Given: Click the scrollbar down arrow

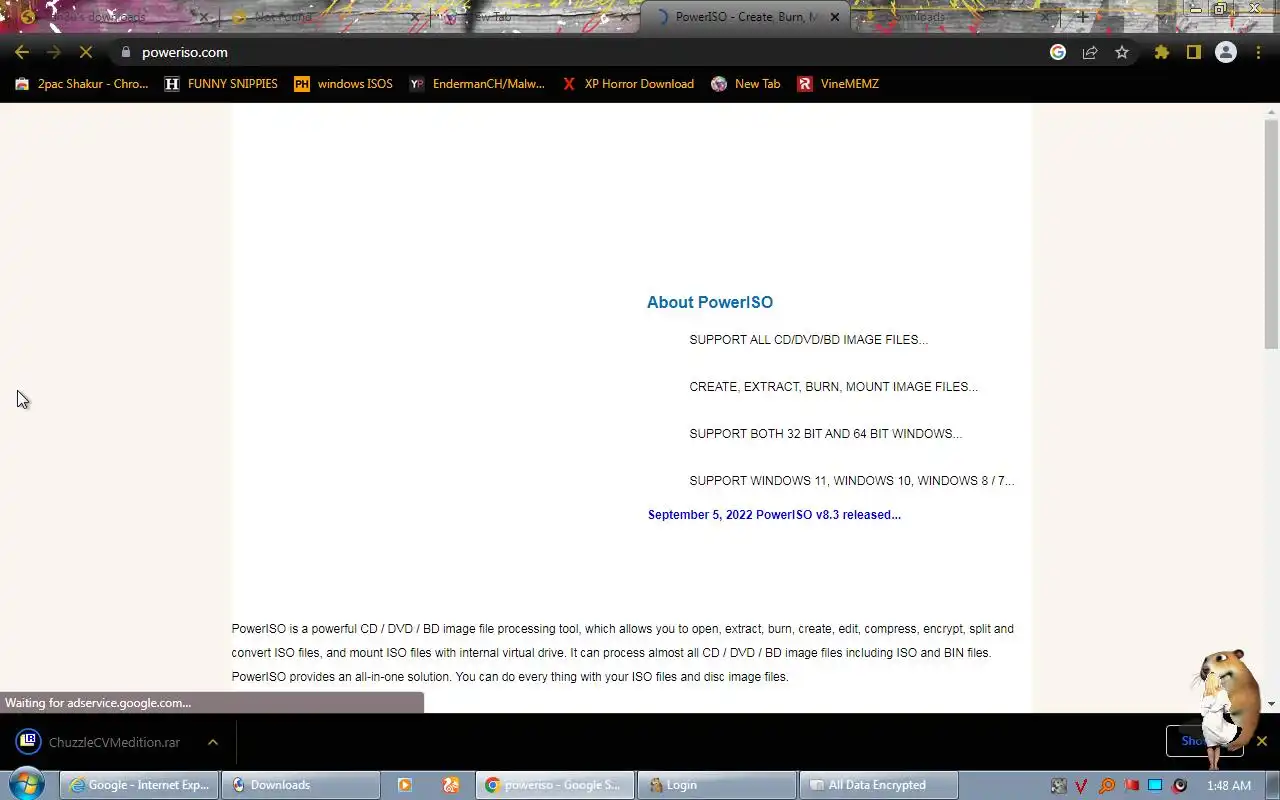Looking at the screenshot, I should [x=1271, y=704].
